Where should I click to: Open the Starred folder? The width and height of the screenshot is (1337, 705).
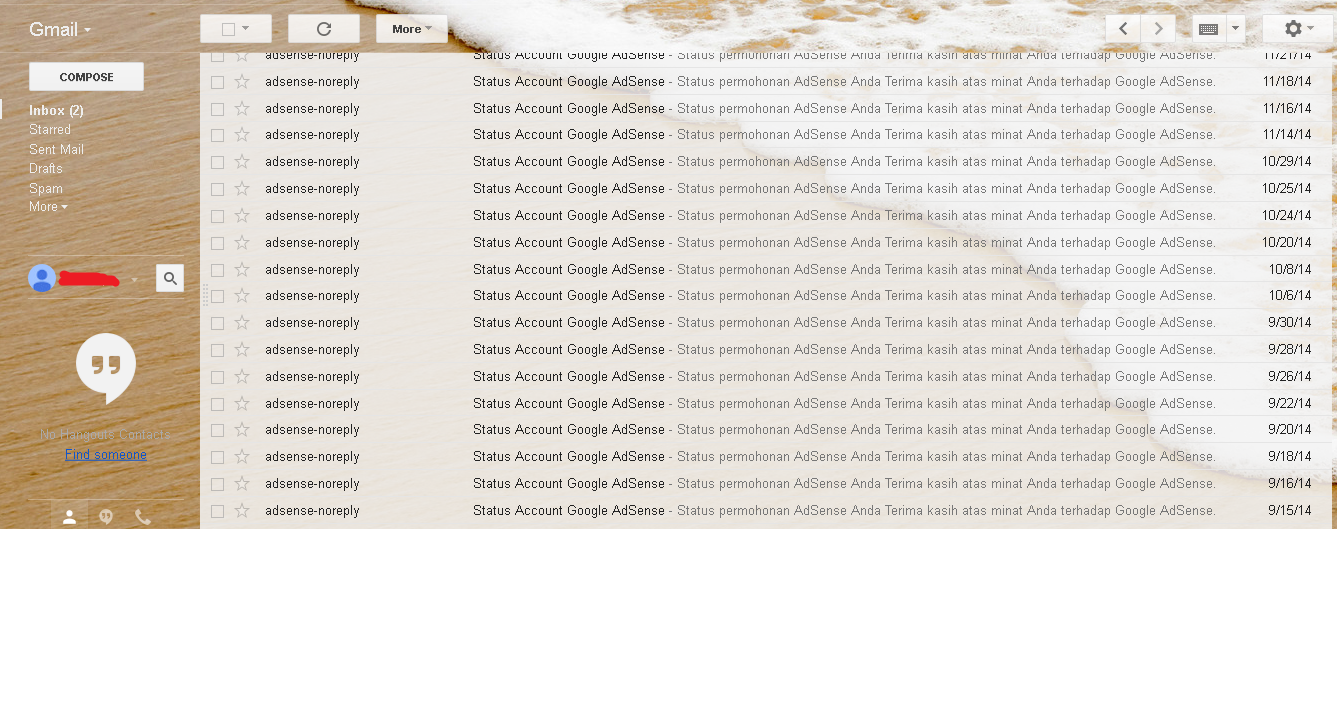[x=50, y=130]
